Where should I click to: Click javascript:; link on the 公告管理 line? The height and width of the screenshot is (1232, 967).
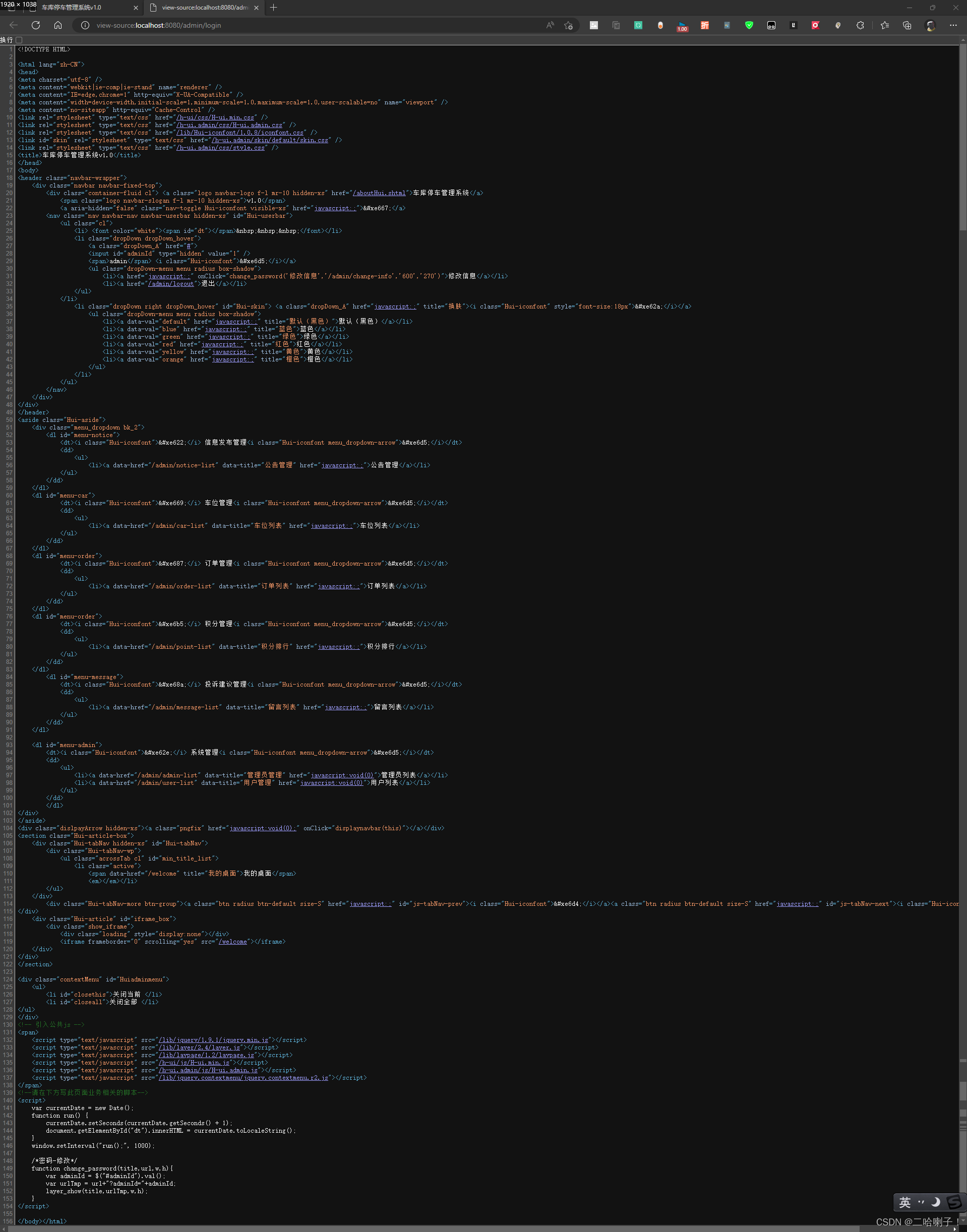pyautogui.click(x=342, y=465)
